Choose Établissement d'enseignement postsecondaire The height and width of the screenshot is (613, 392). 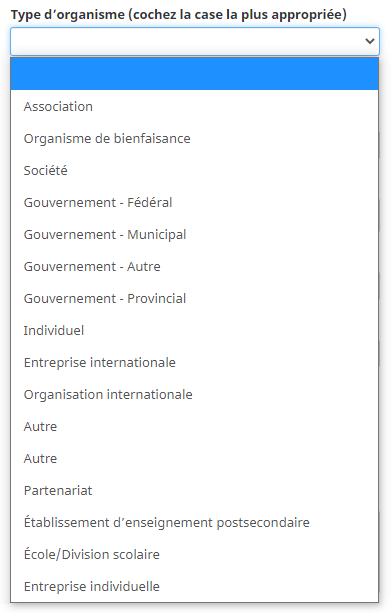[x=195, y=523]
